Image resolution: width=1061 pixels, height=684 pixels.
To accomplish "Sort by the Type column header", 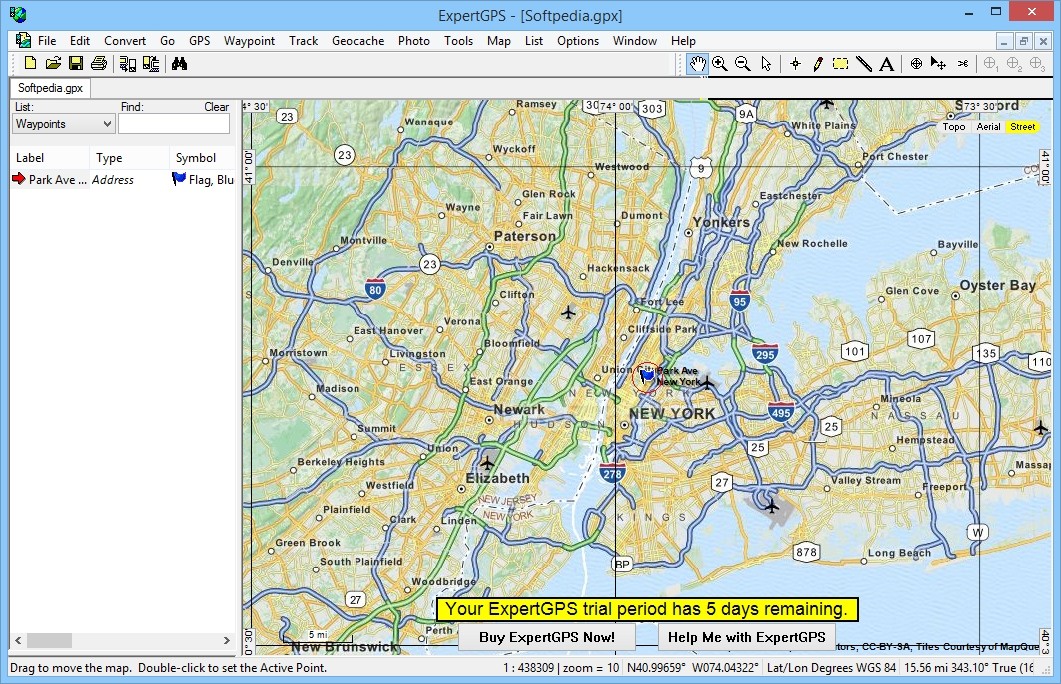I will 129,158.
